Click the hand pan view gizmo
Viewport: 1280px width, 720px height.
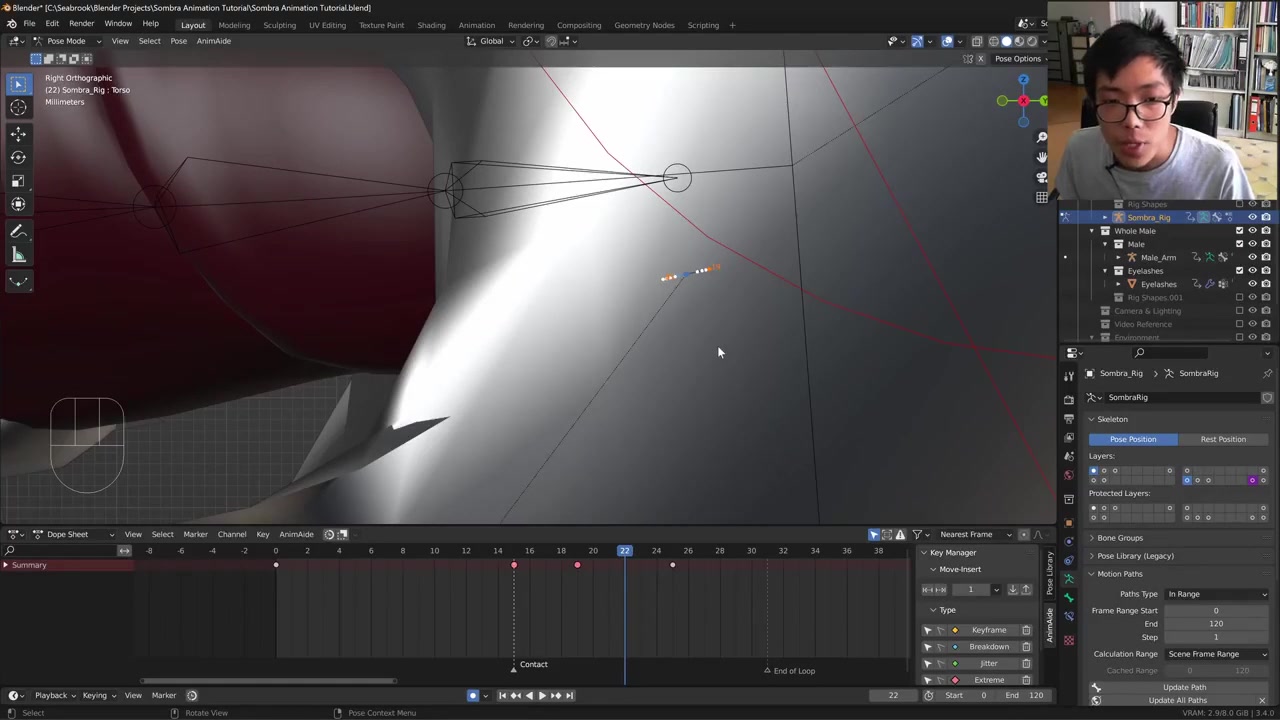tap(1042, 157)
